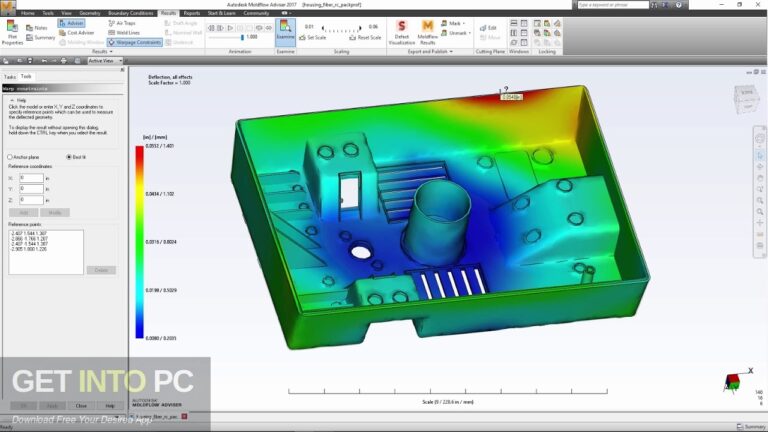
Task: Click the Modify reference point button
Action: pos(55,213)
